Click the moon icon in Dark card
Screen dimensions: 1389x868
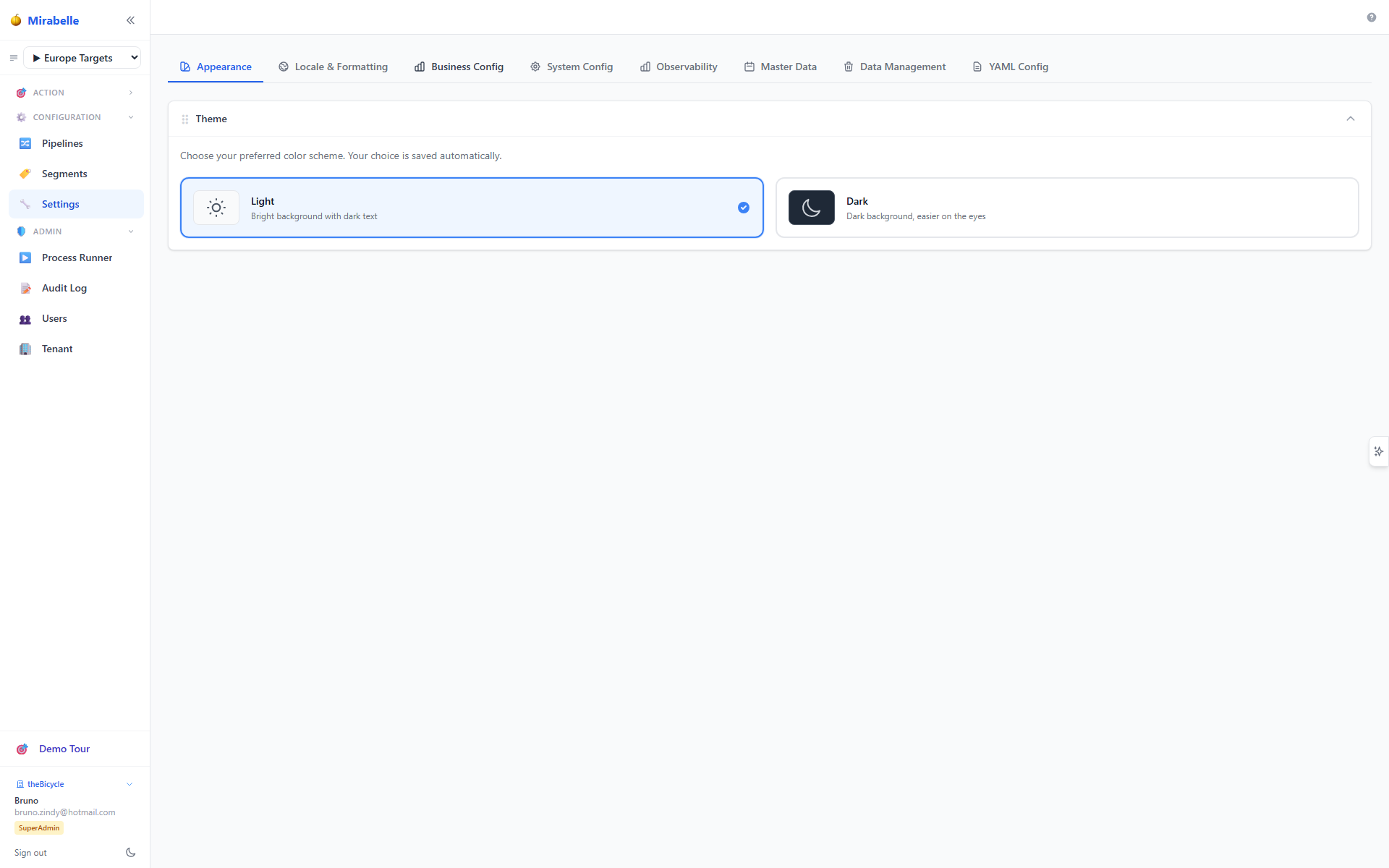click(812, 208)
